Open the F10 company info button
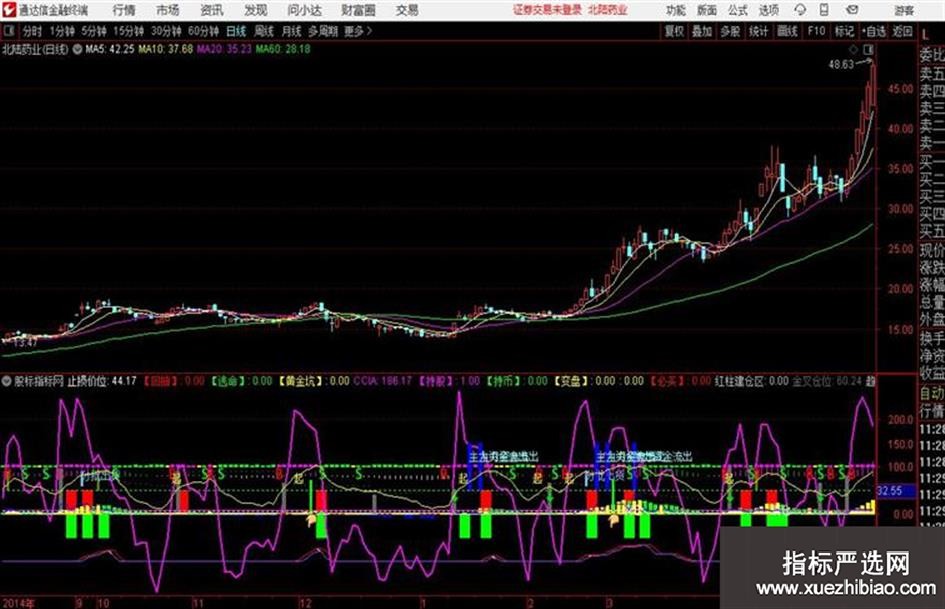Viewport: 945px width, 609px height. coord(817,31)
